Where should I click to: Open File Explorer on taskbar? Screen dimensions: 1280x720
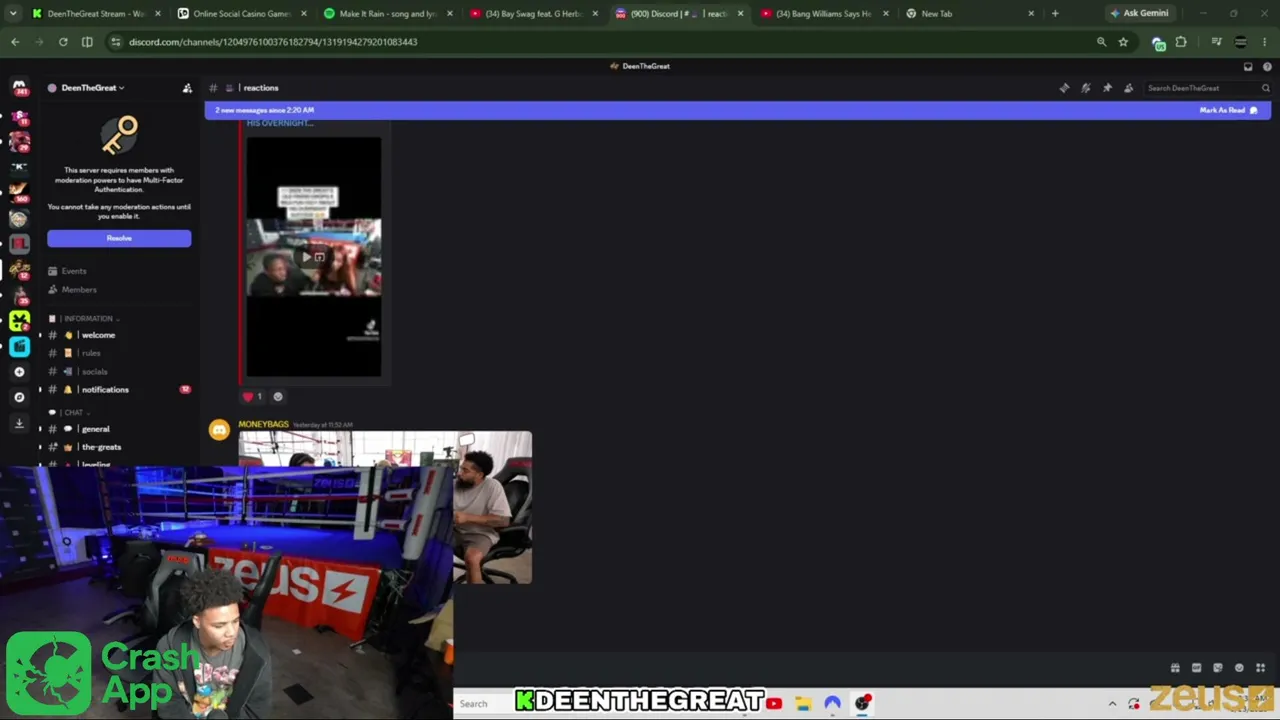803,704
